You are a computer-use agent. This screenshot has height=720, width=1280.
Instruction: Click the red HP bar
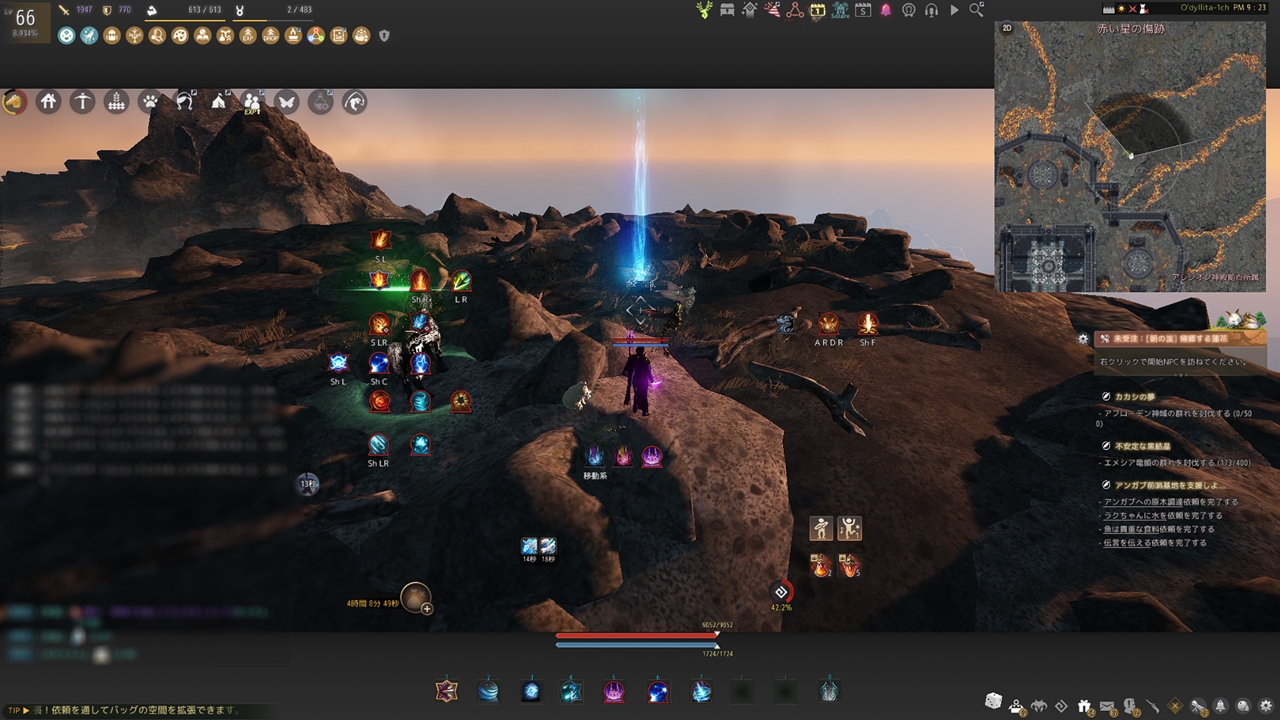coord(637,635)
